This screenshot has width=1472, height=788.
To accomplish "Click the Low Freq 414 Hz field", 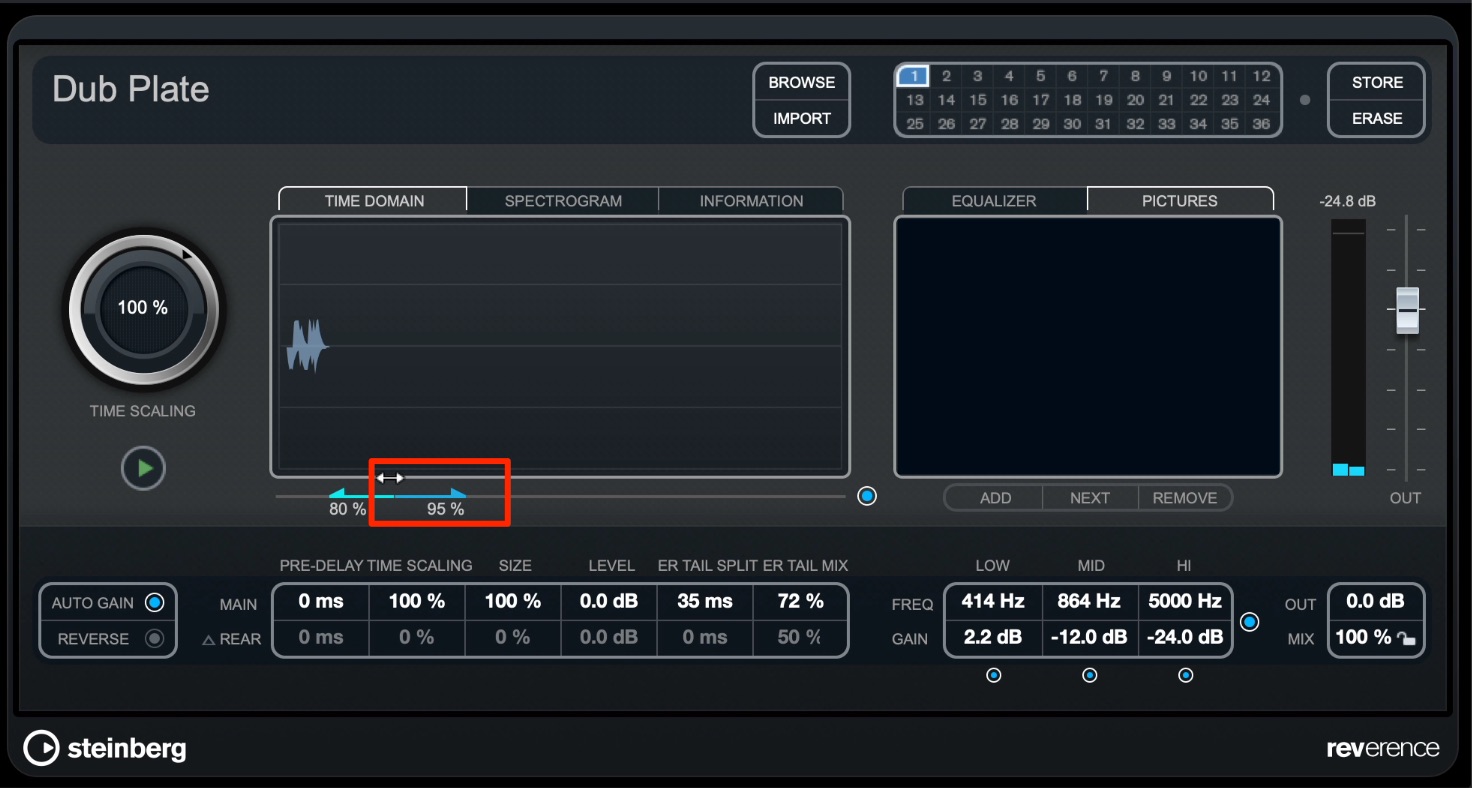I will pyautogui.click(x=993, y=601).
